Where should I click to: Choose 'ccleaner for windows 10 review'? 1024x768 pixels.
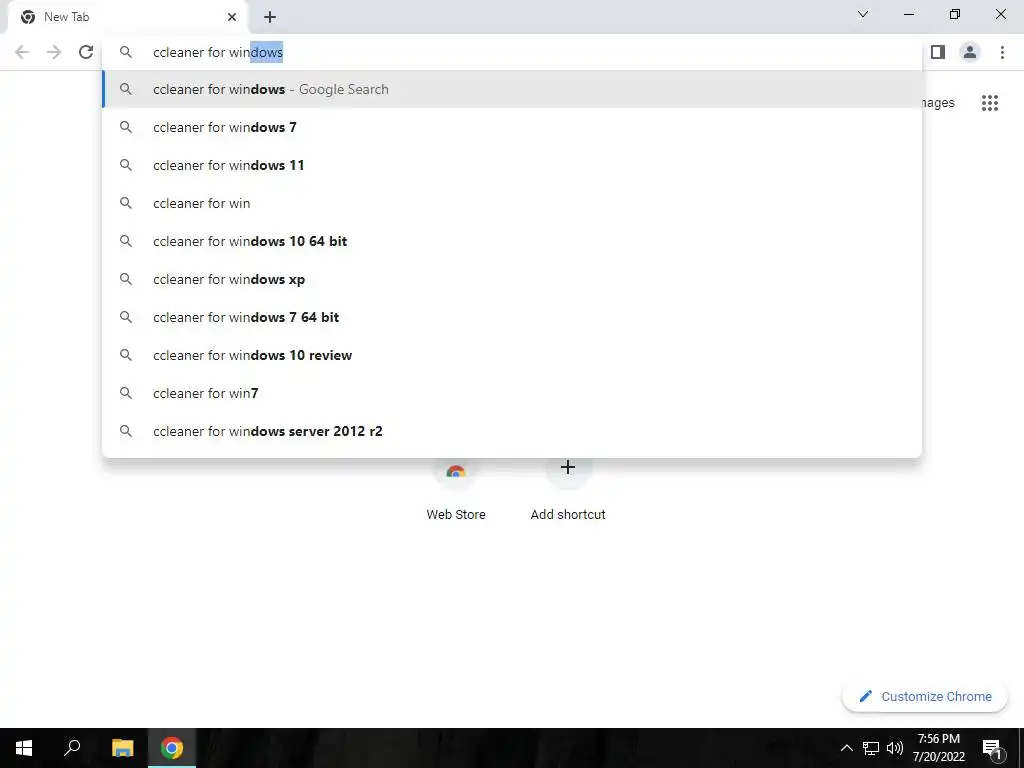click(x=512, y=355)
